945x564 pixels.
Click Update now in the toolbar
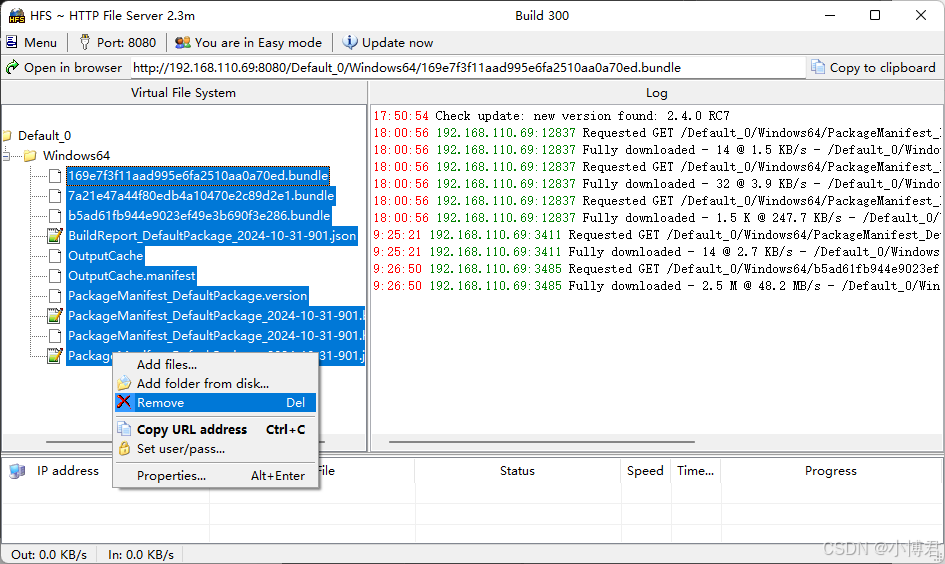[x=388, y=42]
